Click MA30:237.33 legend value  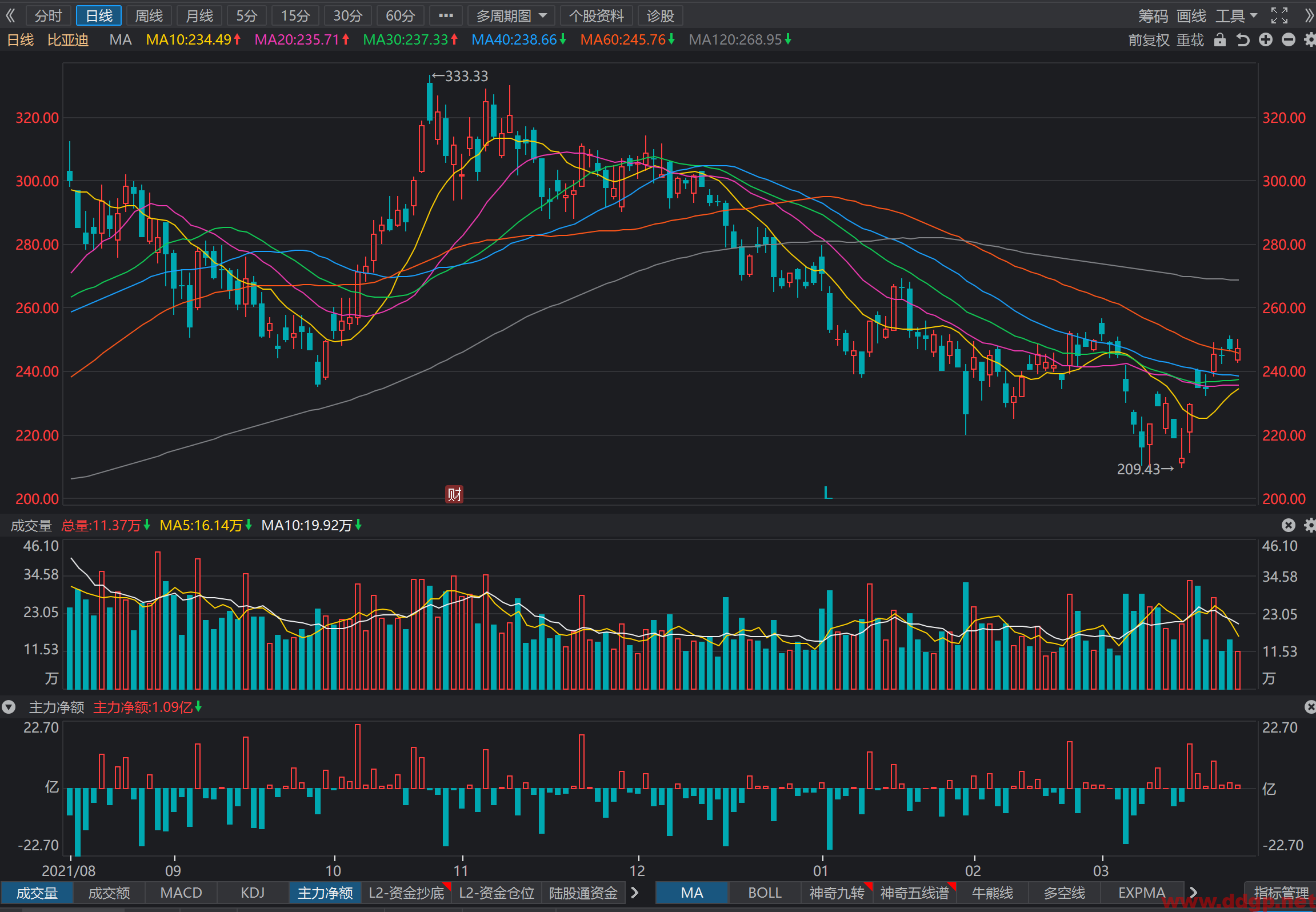[x=410, y=40]
